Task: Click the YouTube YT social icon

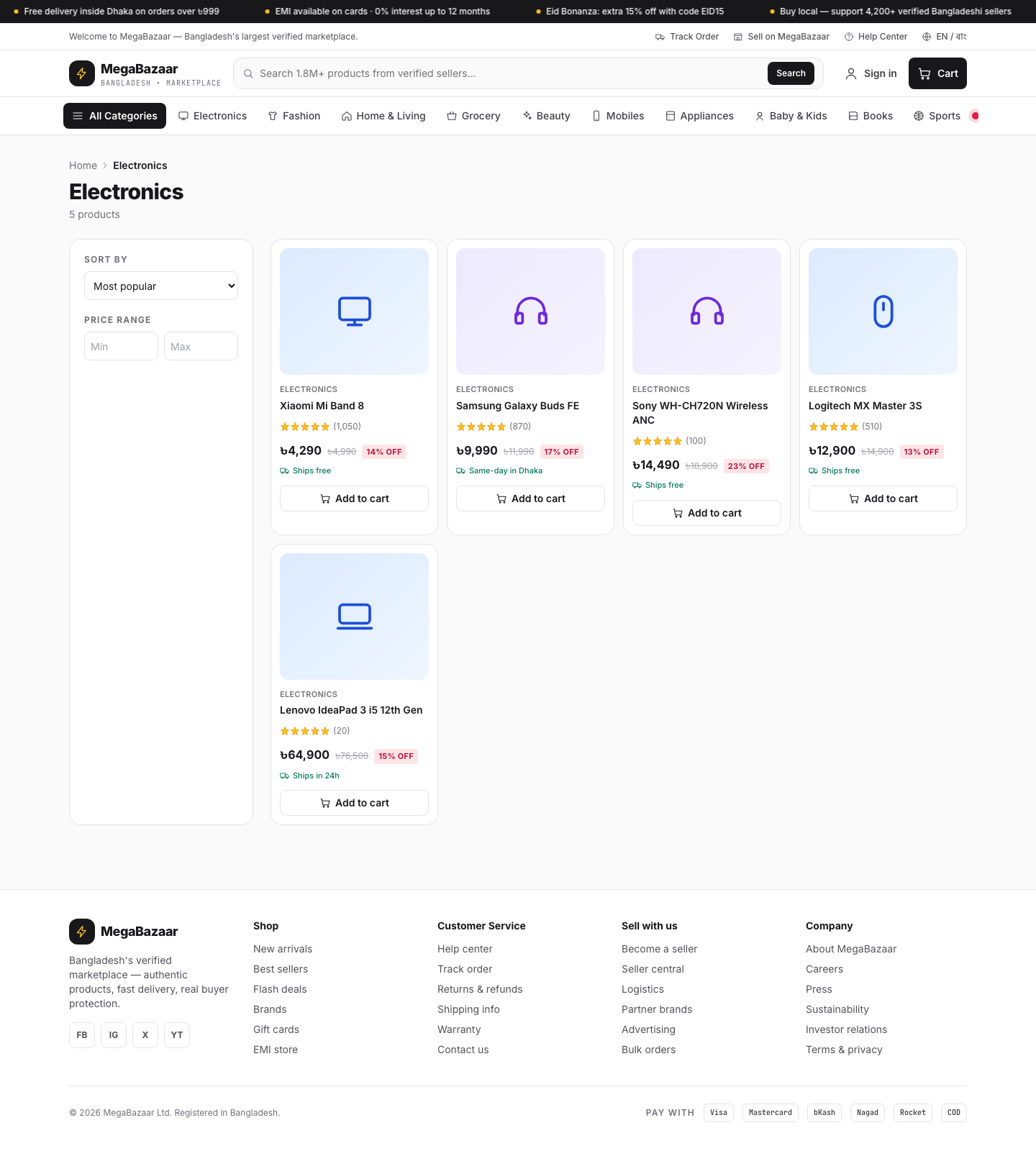Action: pyautogui.click(x=177, y=1035)
